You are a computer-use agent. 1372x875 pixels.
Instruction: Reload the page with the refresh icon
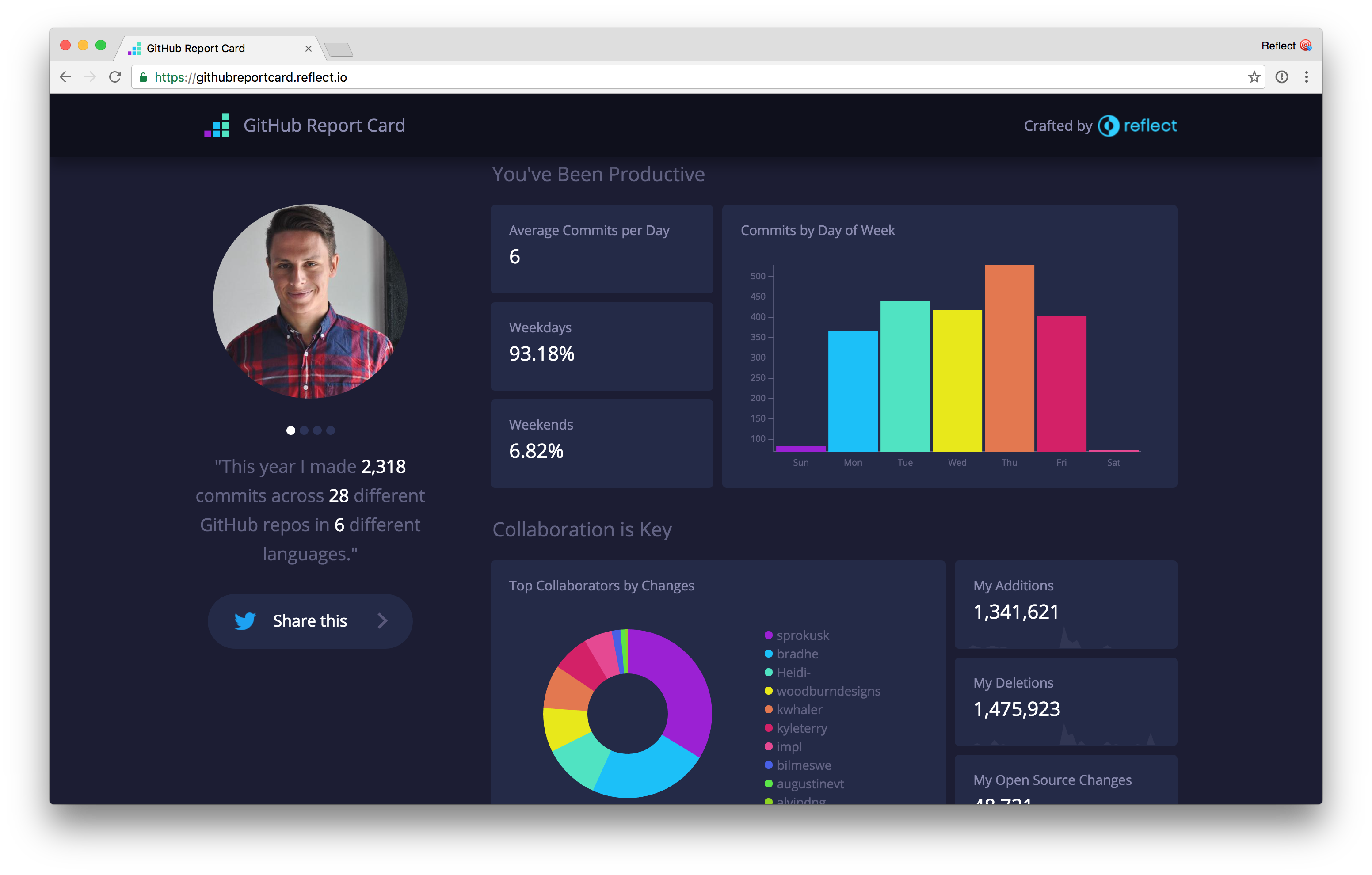point(115,77)
